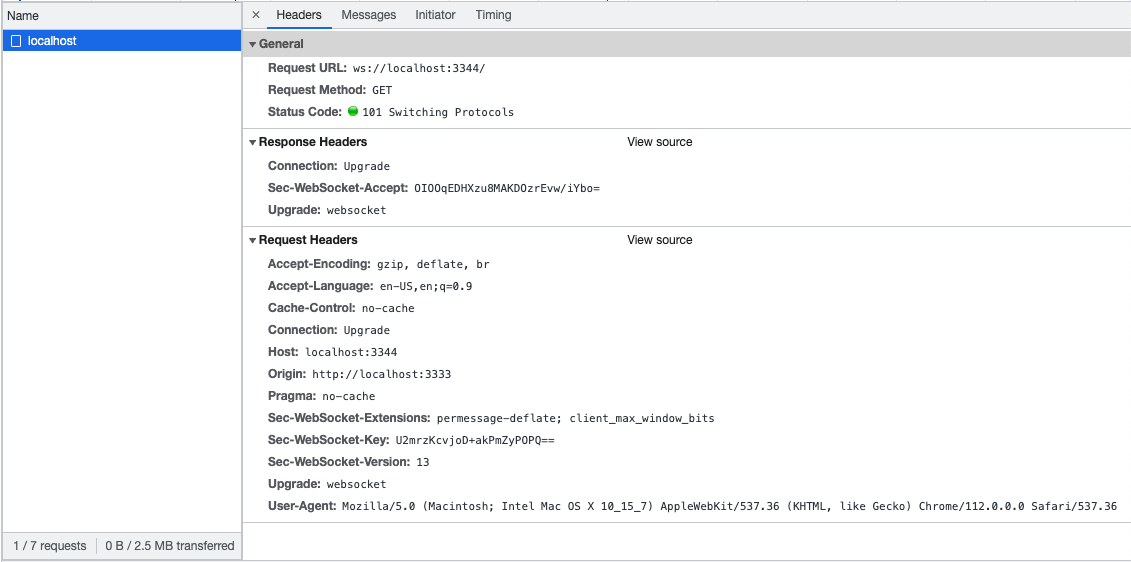This screenshot has height=562, width=1131.
Task: Click the 0 B / 2.5 MB transferred text
Action: 170,546
